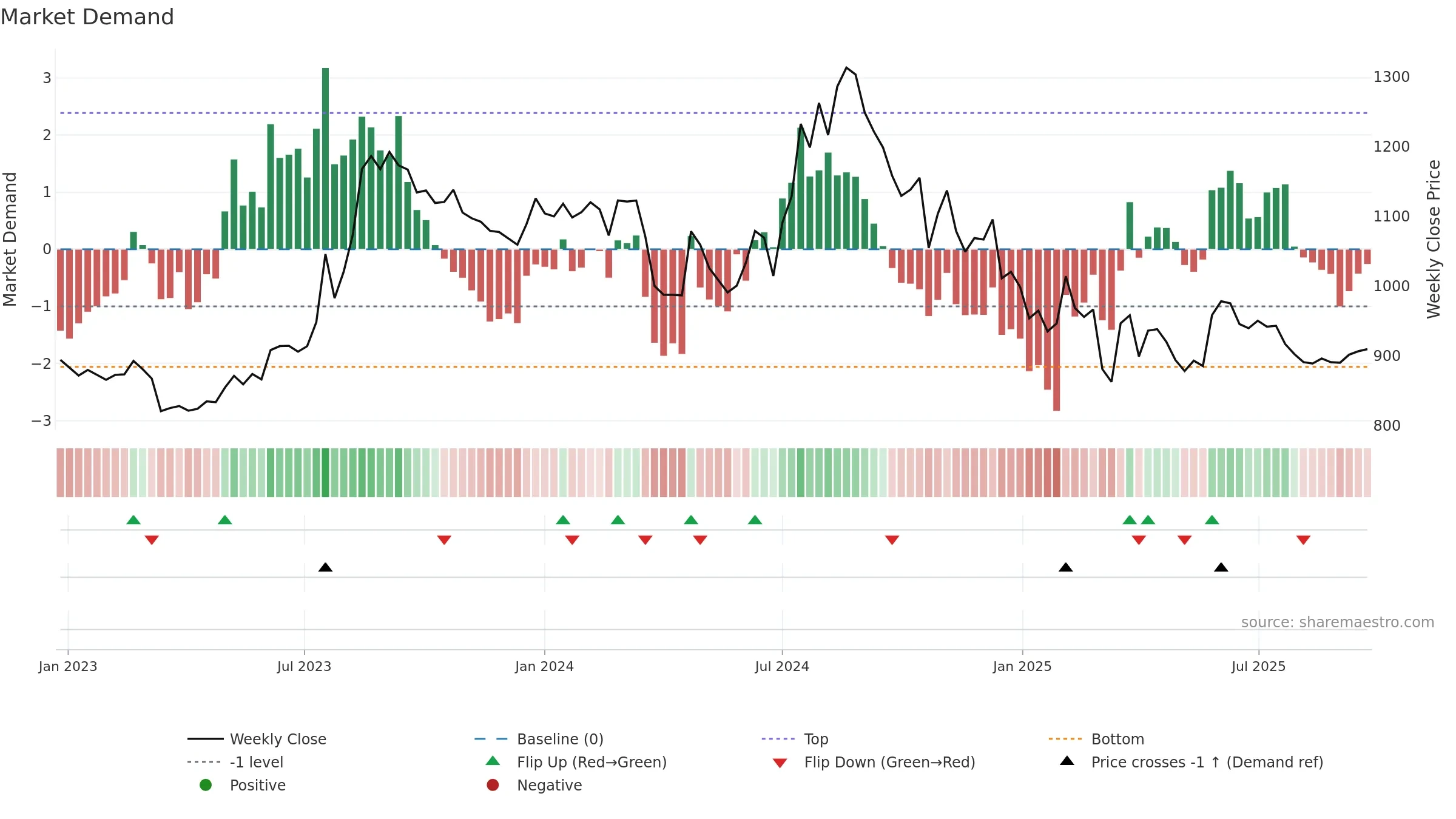Click the Jul 2024 x-axis label
Screen dimensions: 1456x819
[x=782, y=666]
